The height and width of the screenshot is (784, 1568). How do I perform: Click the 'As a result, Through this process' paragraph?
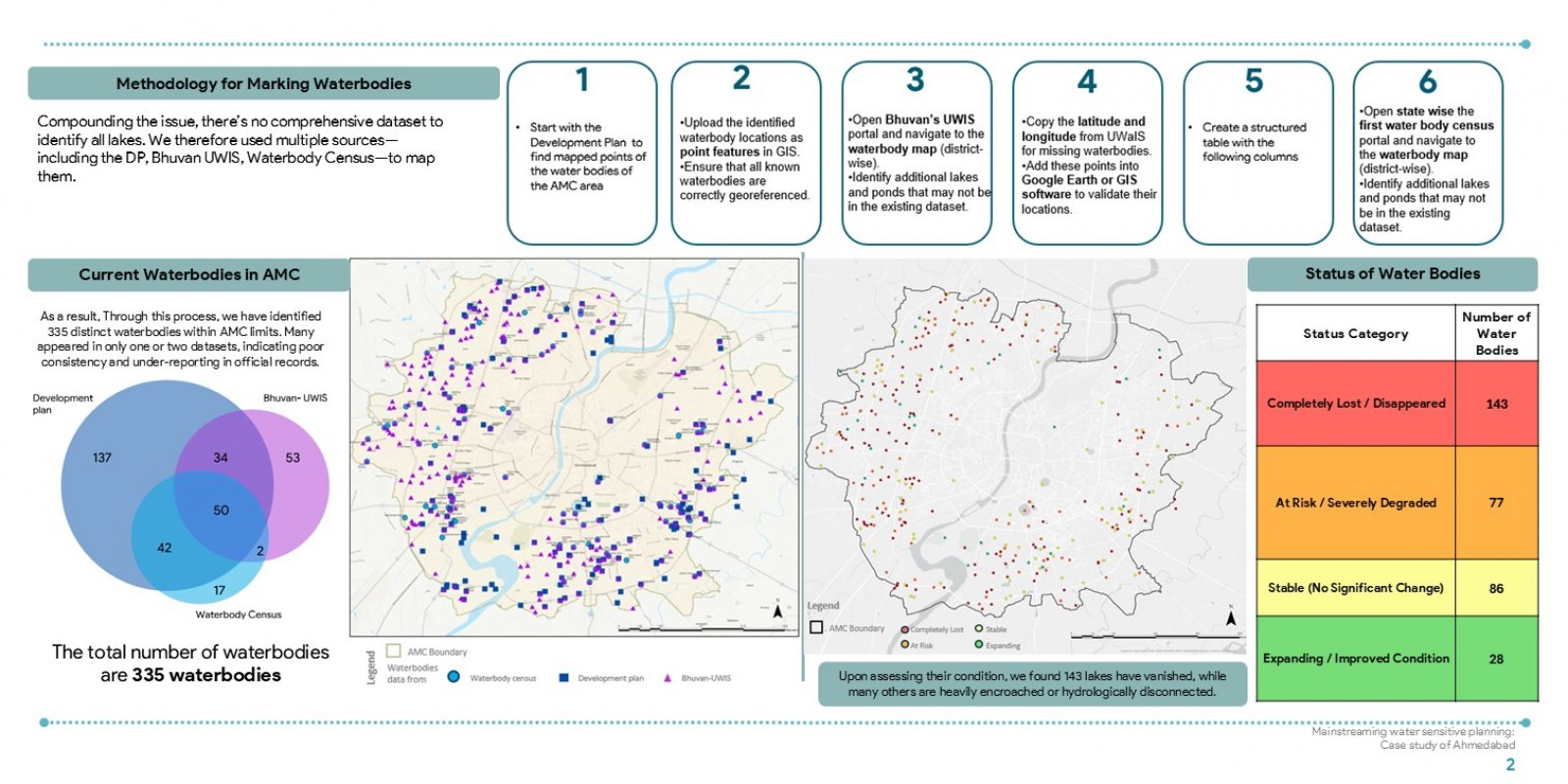point(180,339)
